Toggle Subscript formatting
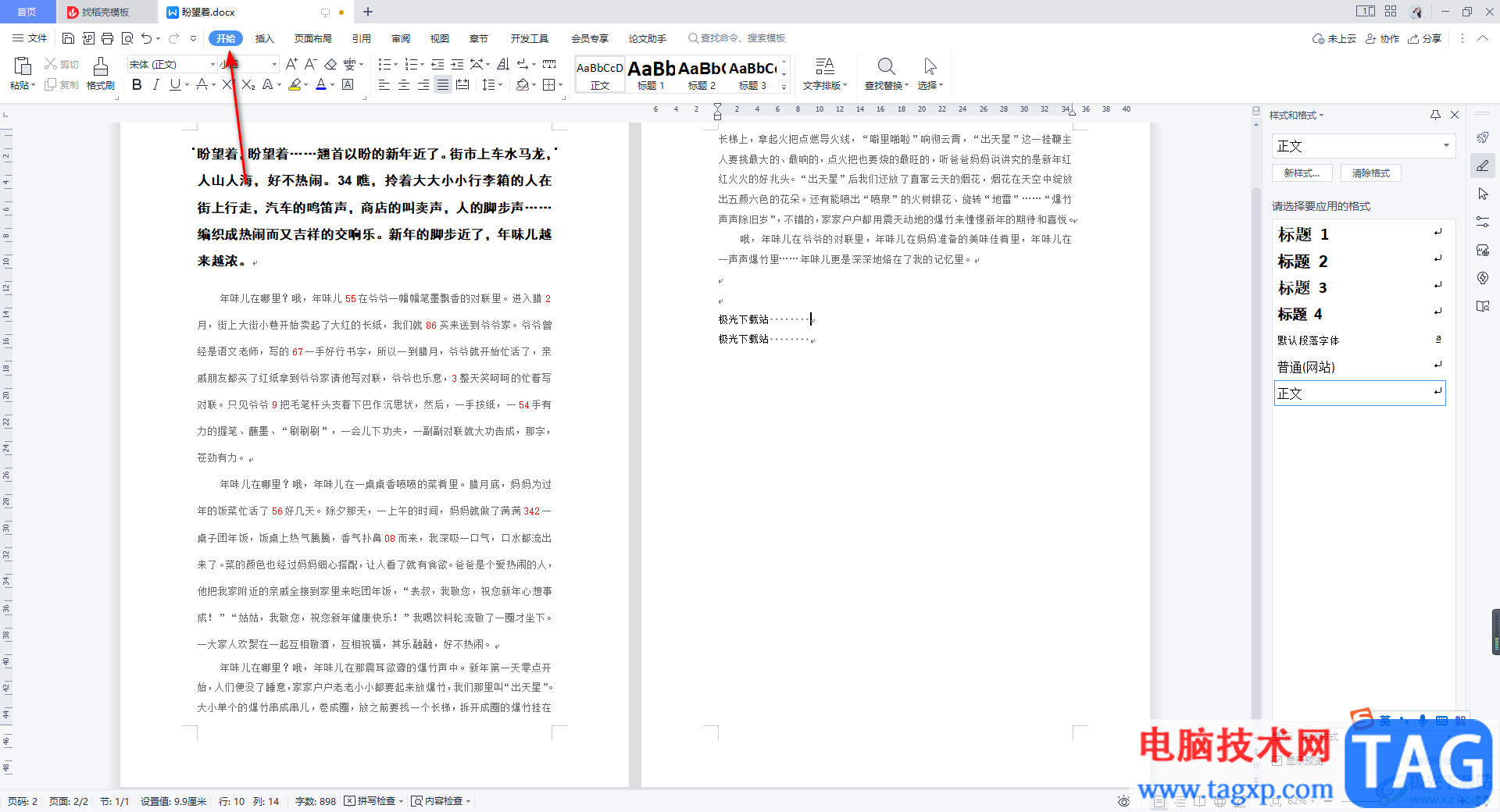The height and width of the screenshot is (812, 1500). point(248,84)
